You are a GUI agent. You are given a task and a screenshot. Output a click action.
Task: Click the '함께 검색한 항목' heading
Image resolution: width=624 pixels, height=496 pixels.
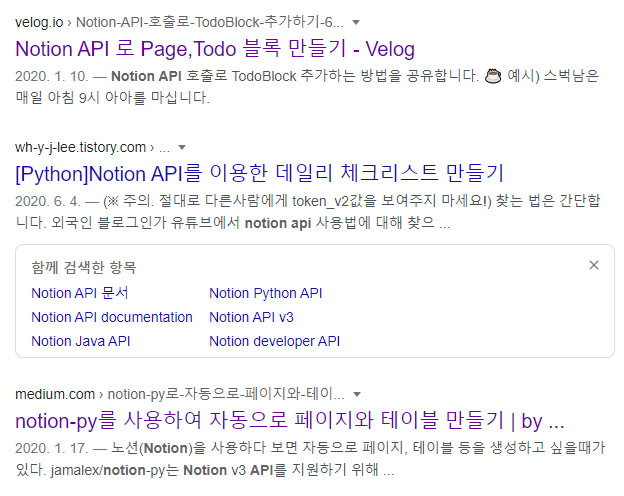(84, 268)
